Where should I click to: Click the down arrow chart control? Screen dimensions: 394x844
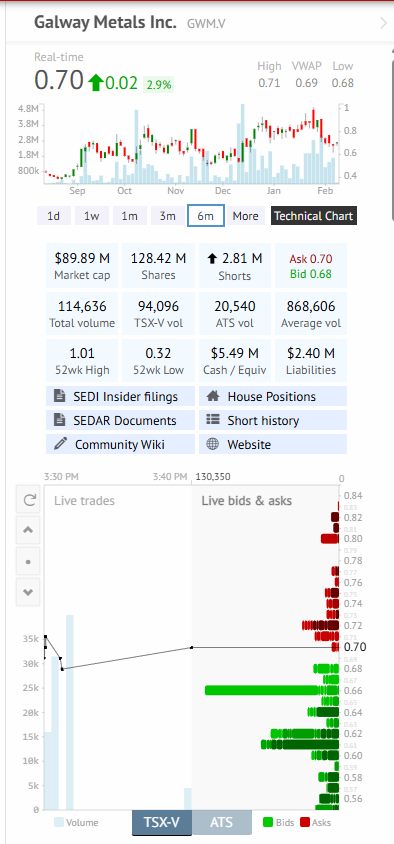(29, 592)
